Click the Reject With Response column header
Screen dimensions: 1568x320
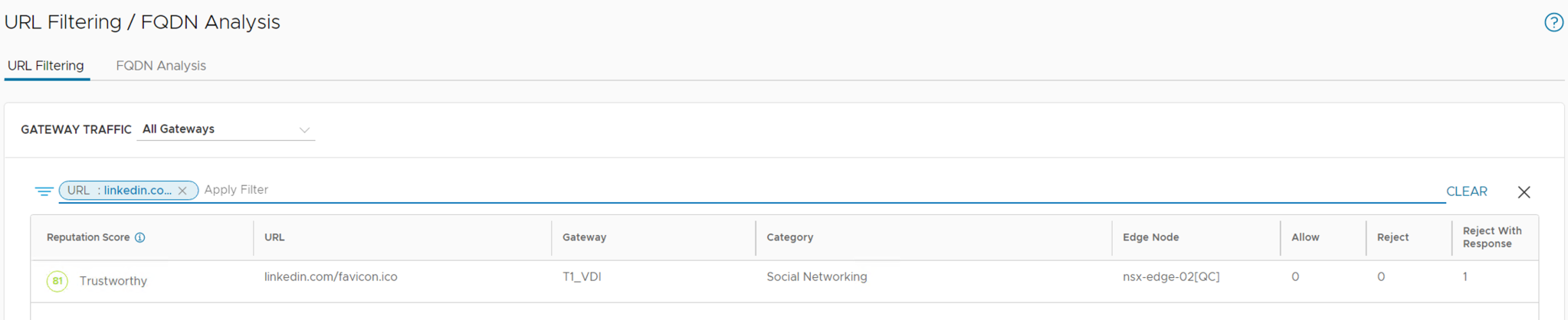pos(1491,237)
